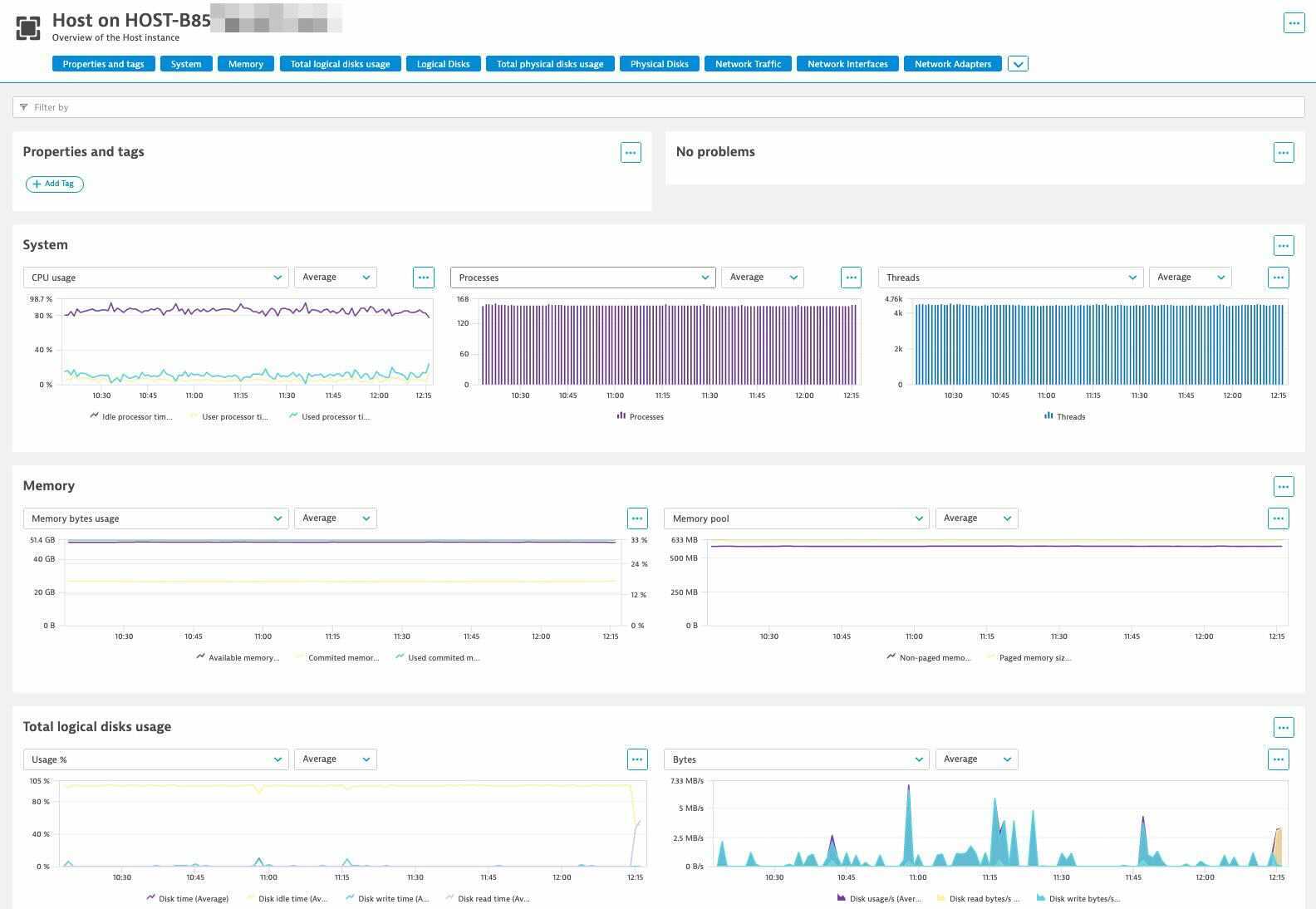Screen dimensions: 1316x909
Task: Open Memory pool chart options menu
Action: coord(1278,518)
